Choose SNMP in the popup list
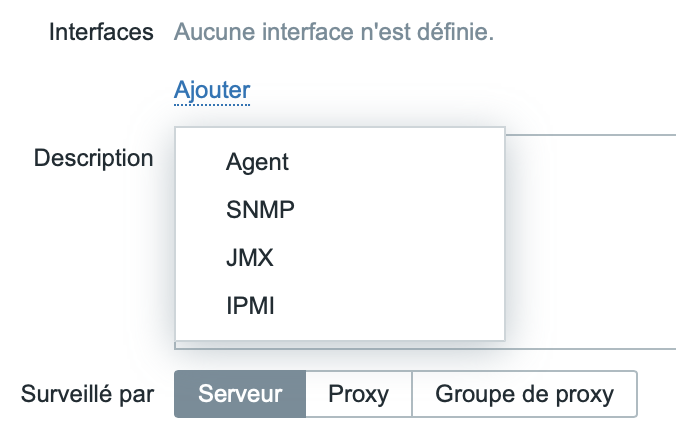This screenshot has height=436, width=676. [x=260, y=210]
